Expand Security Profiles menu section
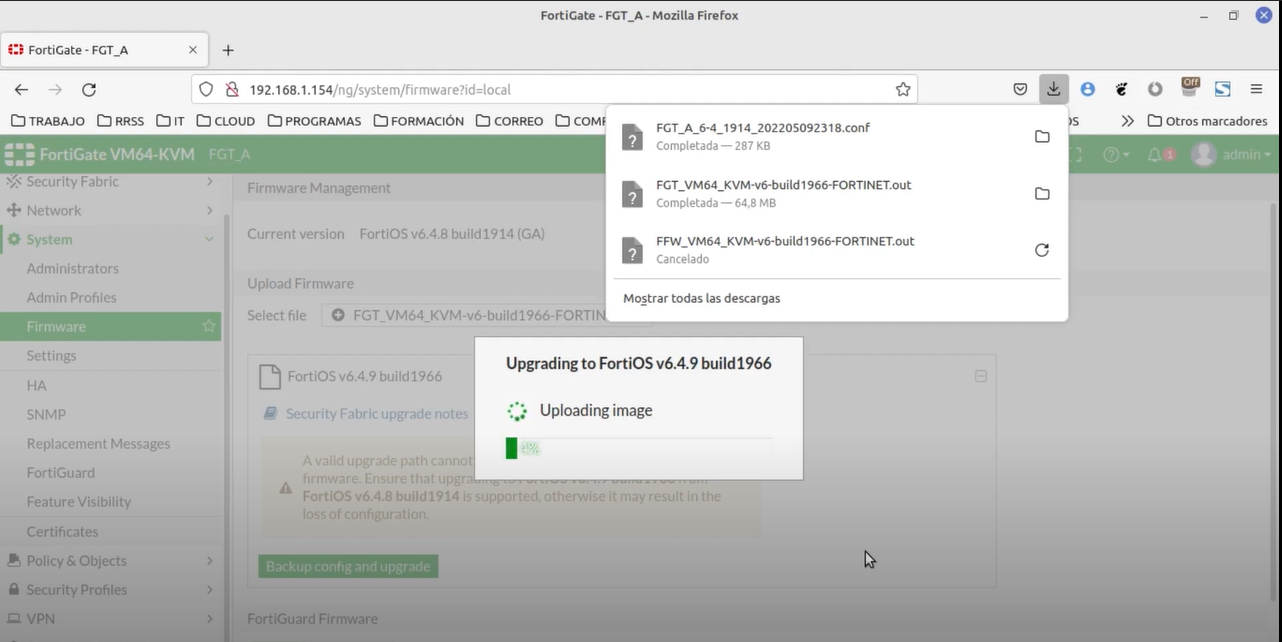The width and height of the screenshot is (1282, 642). click(110, 589)
